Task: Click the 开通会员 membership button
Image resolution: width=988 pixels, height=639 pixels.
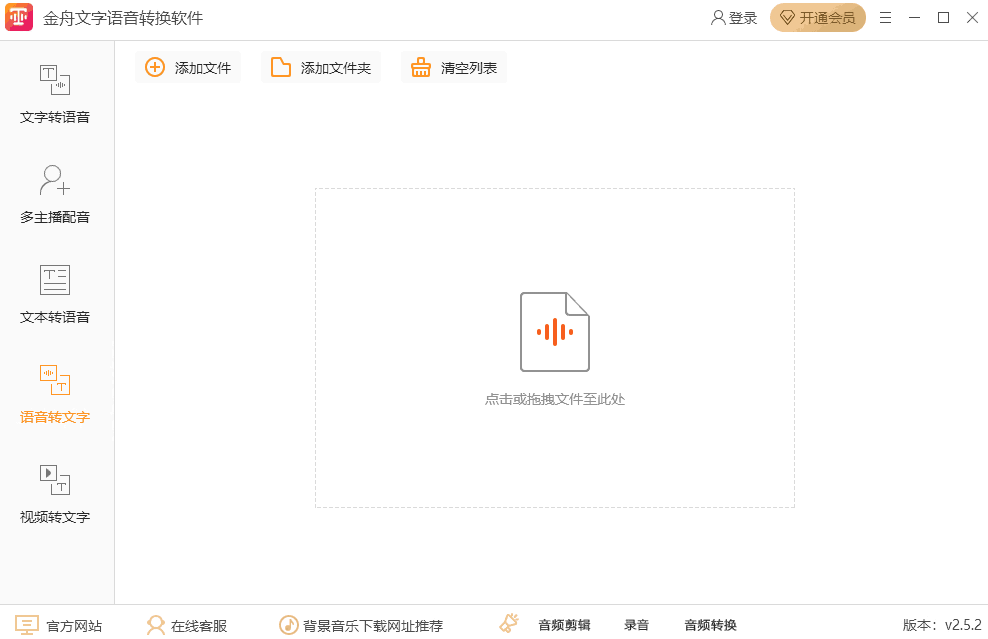Action: coord(817,17)
